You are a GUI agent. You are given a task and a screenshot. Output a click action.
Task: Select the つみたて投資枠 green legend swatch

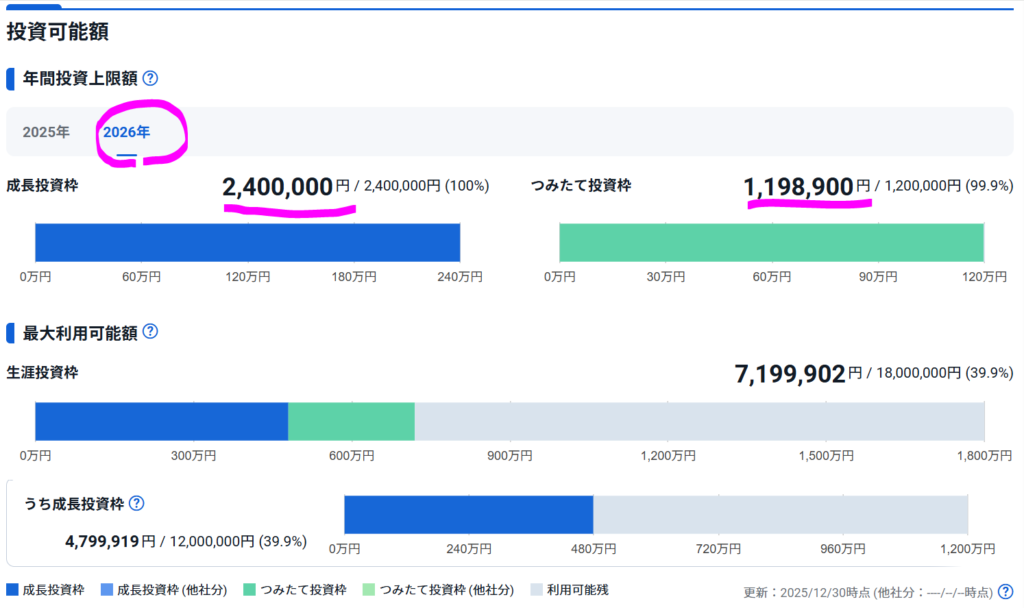251,590
